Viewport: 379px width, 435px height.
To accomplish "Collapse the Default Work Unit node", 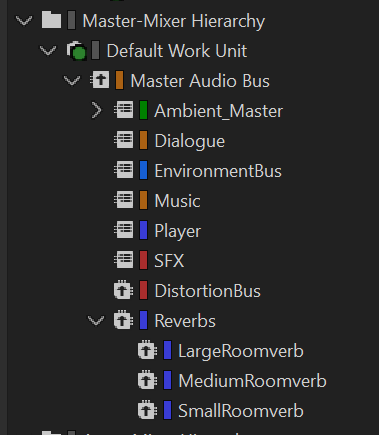I will (x=48, y=51).
